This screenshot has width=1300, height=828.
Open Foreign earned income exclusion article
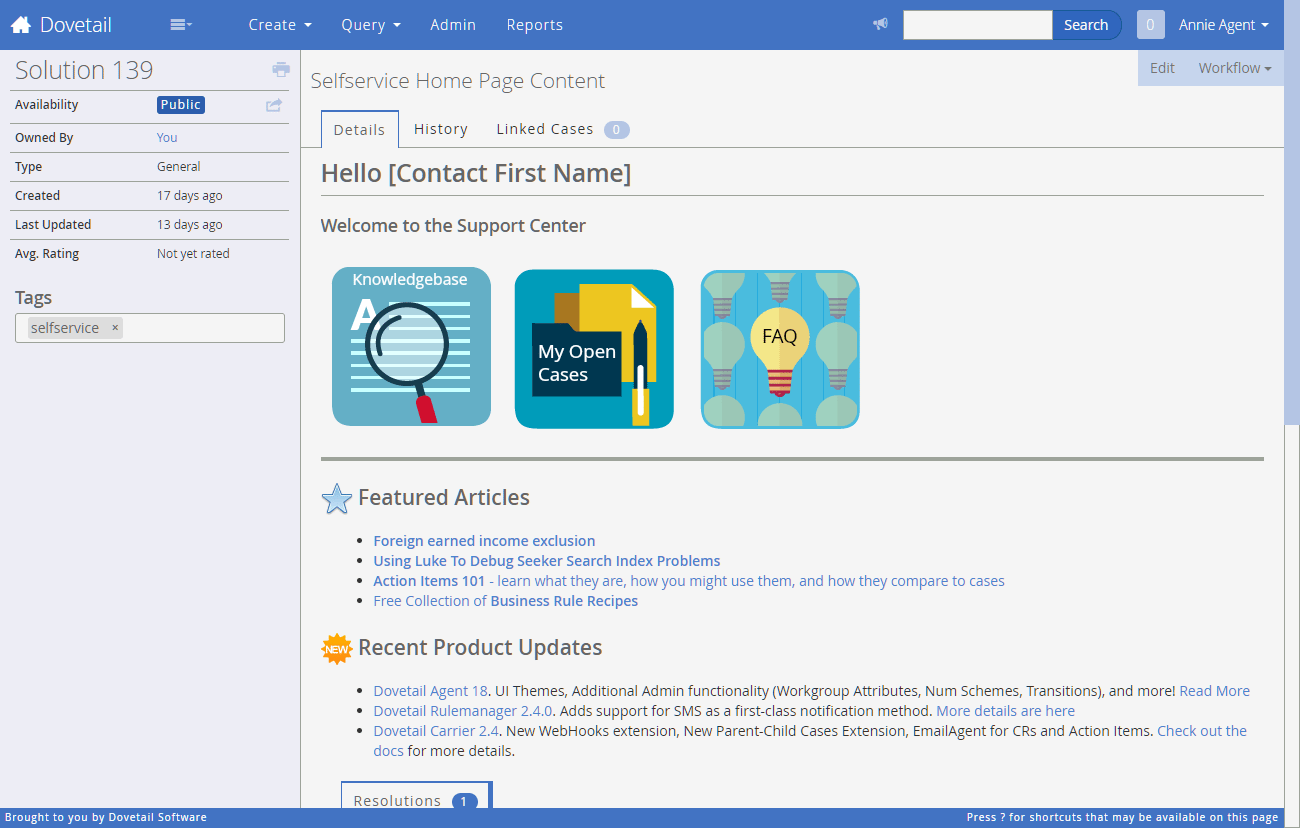[x=484, y=541]
